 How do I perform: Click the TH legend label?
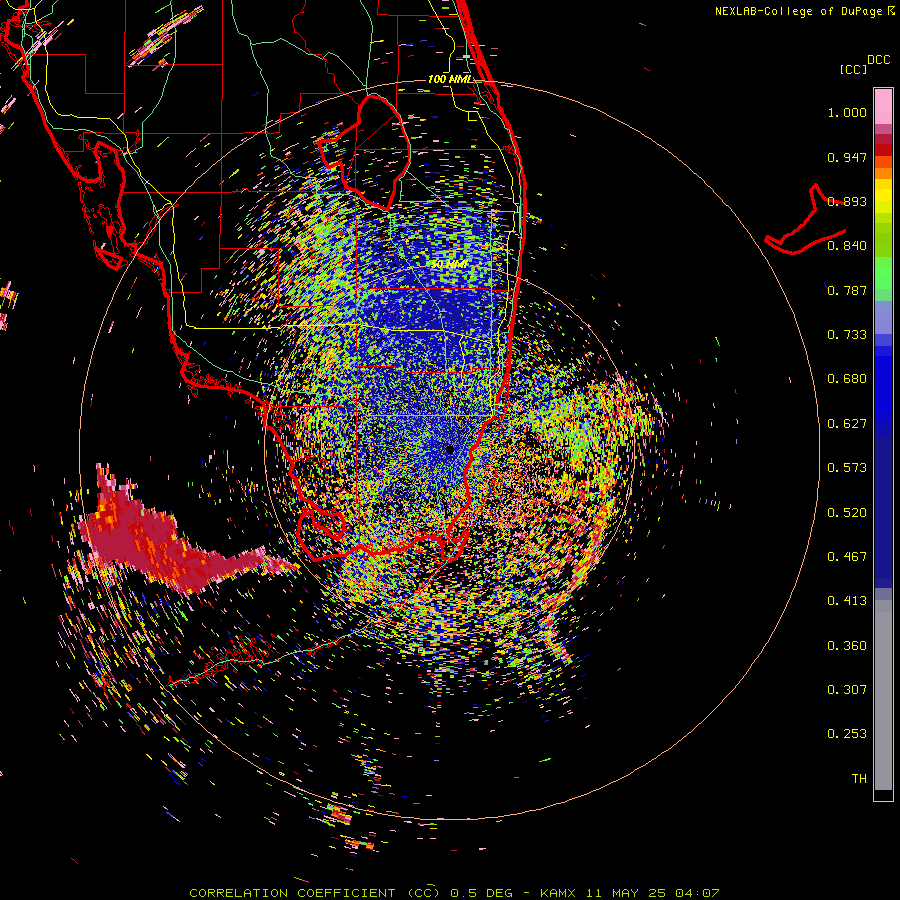[859, 779]
